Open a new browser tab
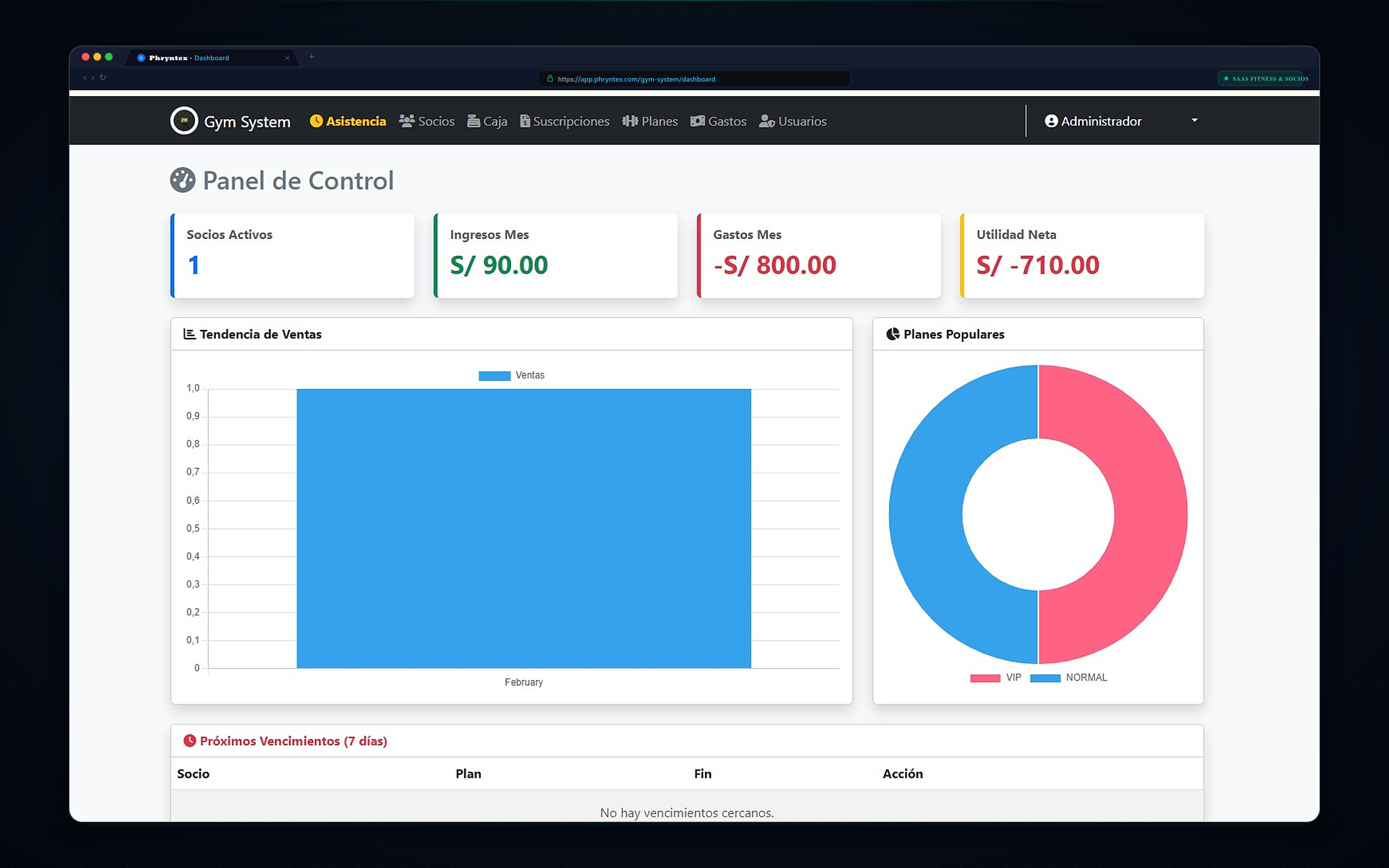Screen dimensions: 1389x868 pyautogui.click(x=311, y=57)
